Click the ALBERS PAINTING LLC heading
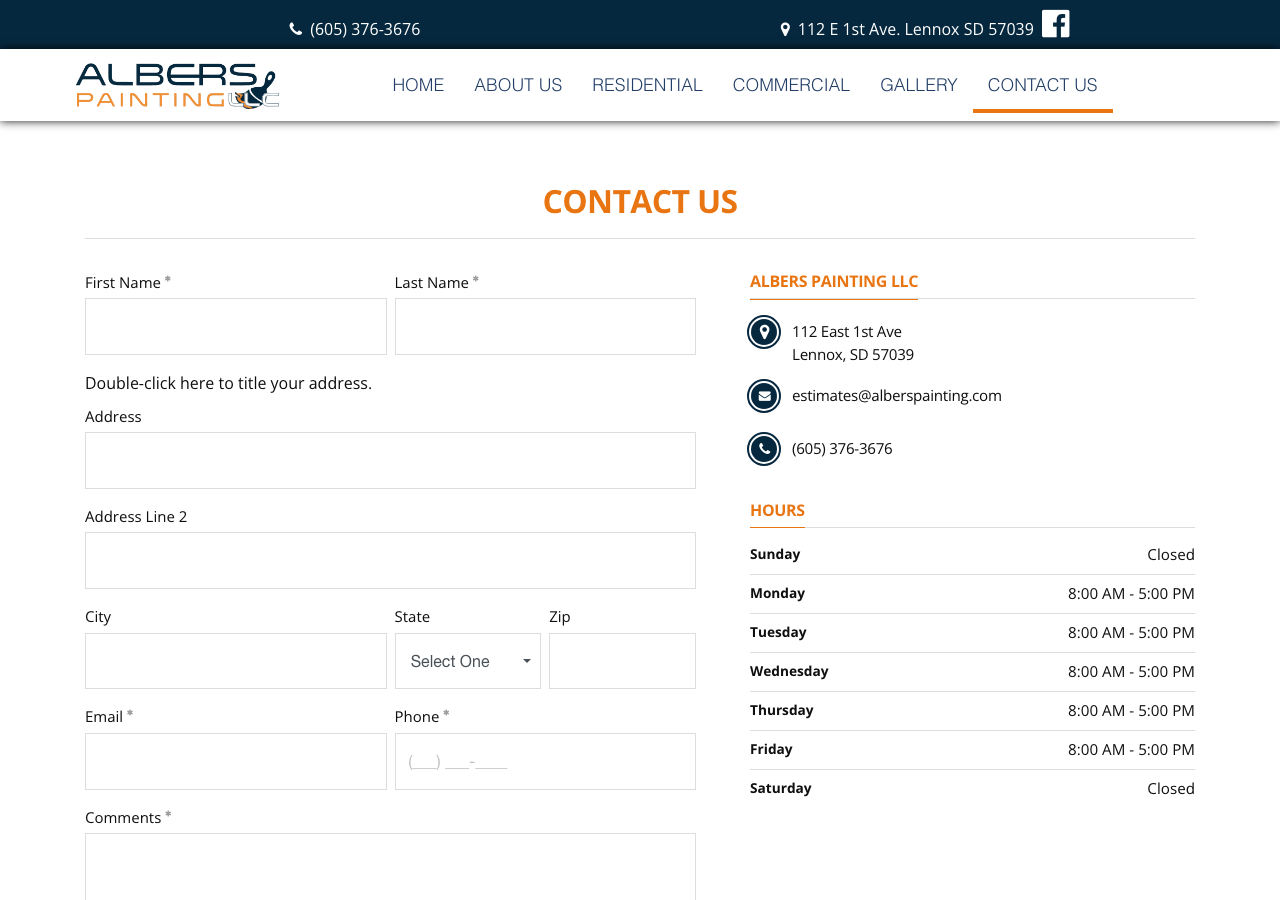Viewport: 1280px width, 900px height. (x=834, y=281)
